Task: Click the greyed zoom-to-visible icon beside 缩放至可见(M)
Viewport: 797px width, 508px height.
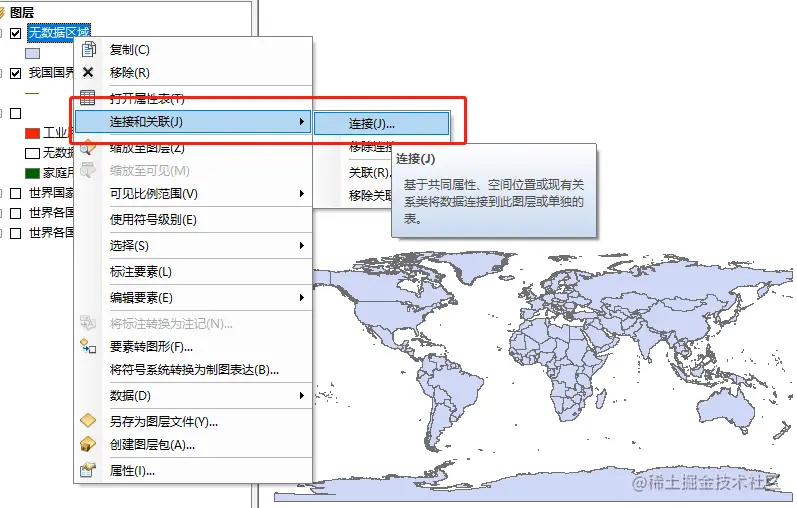Action: coord(88,170)
